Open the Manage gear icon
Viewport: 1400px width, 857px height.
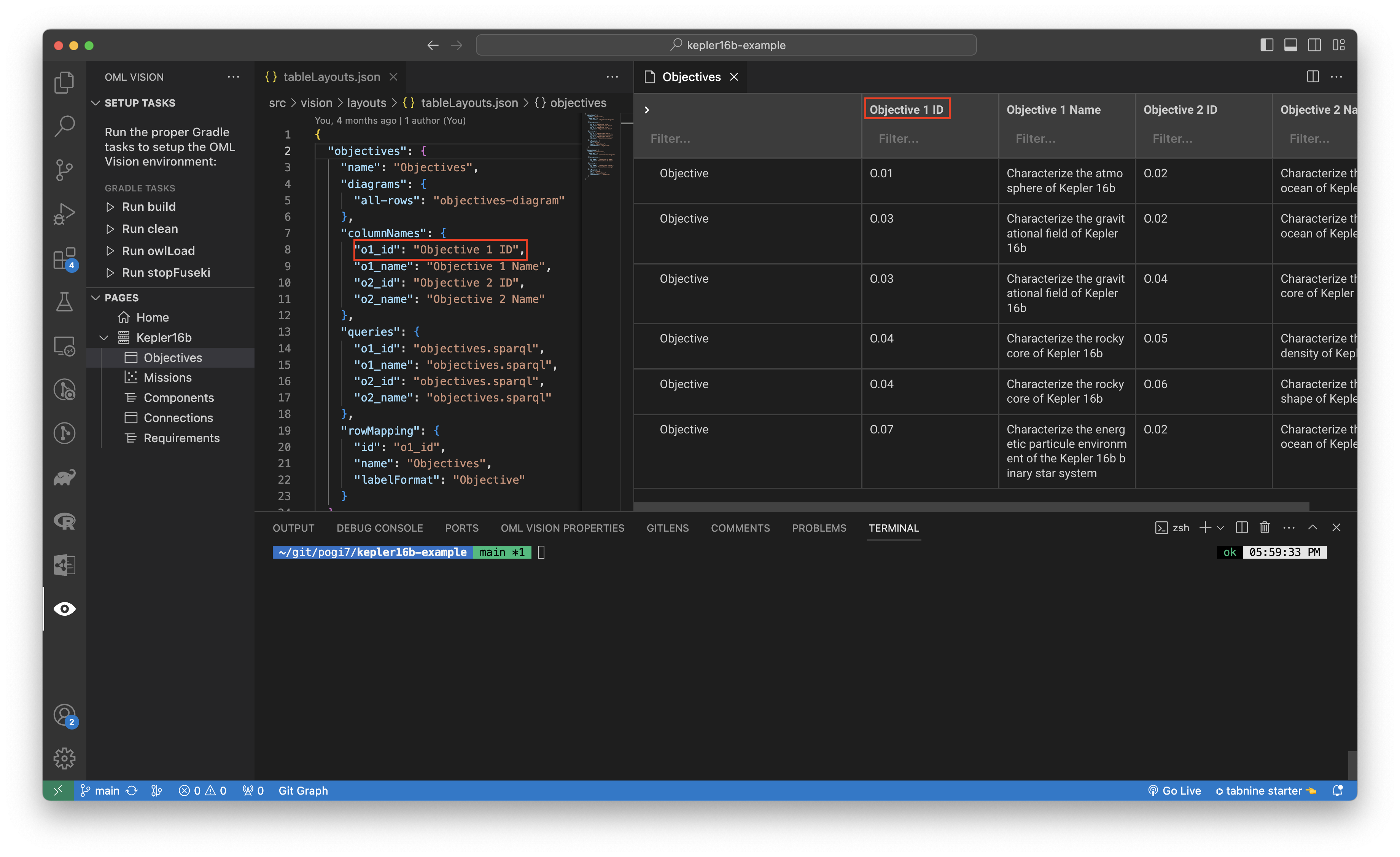pyautogui.click(x=64, y=758)
